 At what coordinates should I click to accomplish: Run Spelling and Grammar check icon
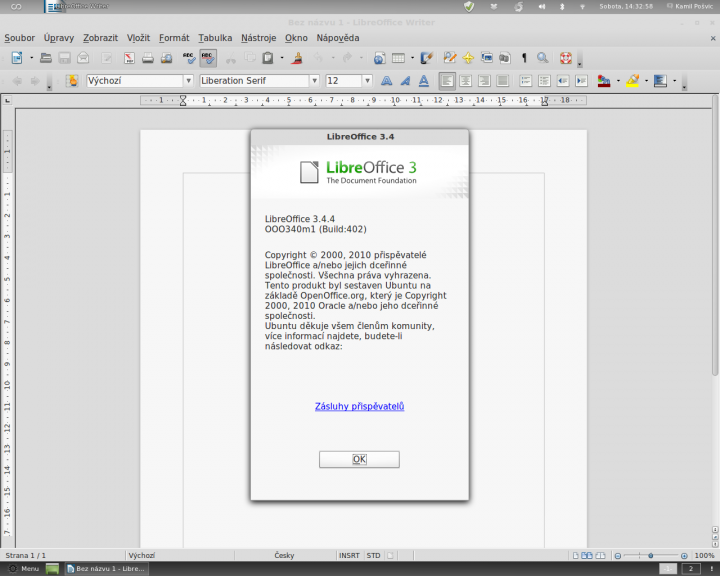click(189, 58)
